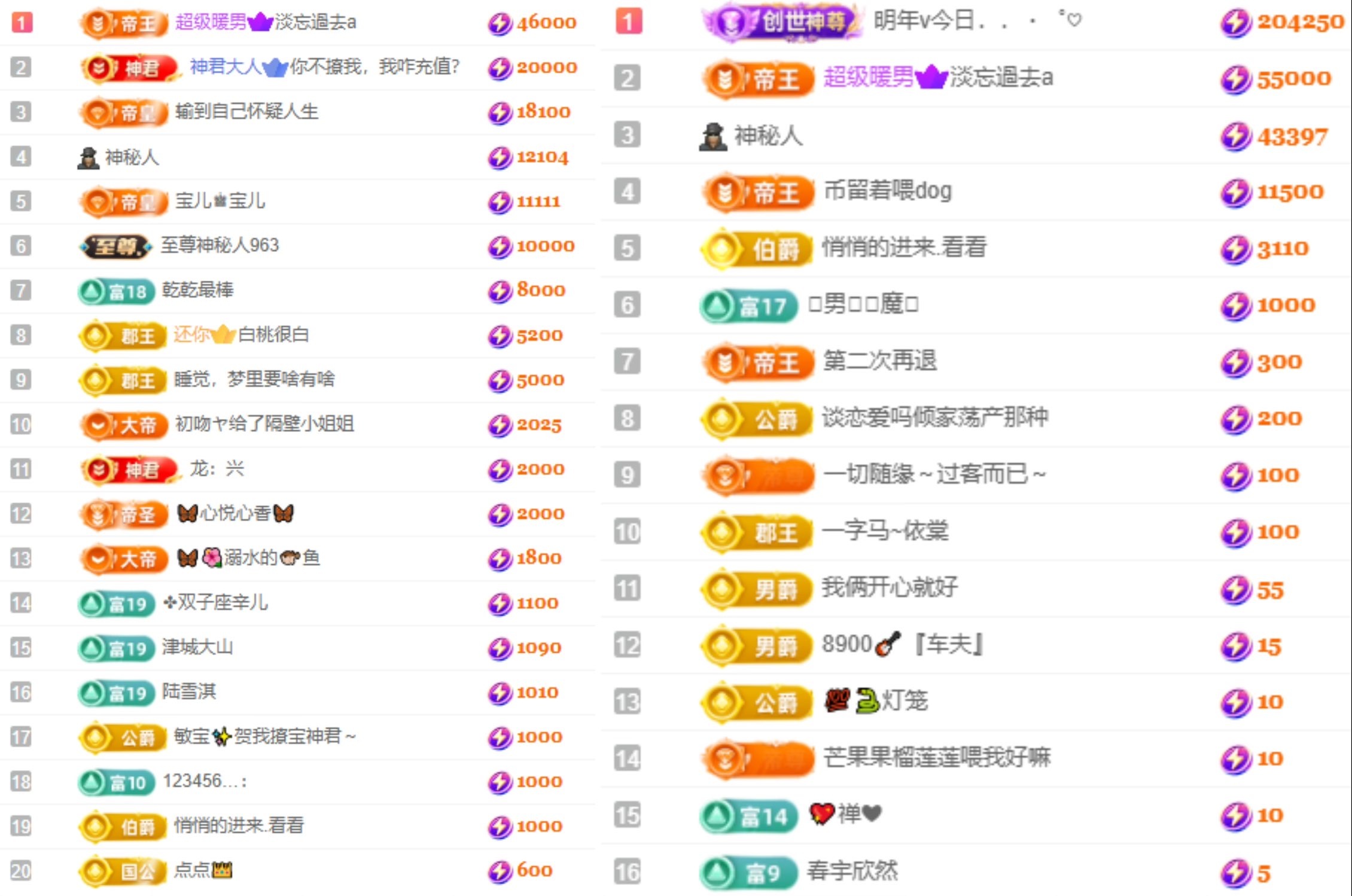Click the red rank 1 badge in left list

[x=22, y=23]
